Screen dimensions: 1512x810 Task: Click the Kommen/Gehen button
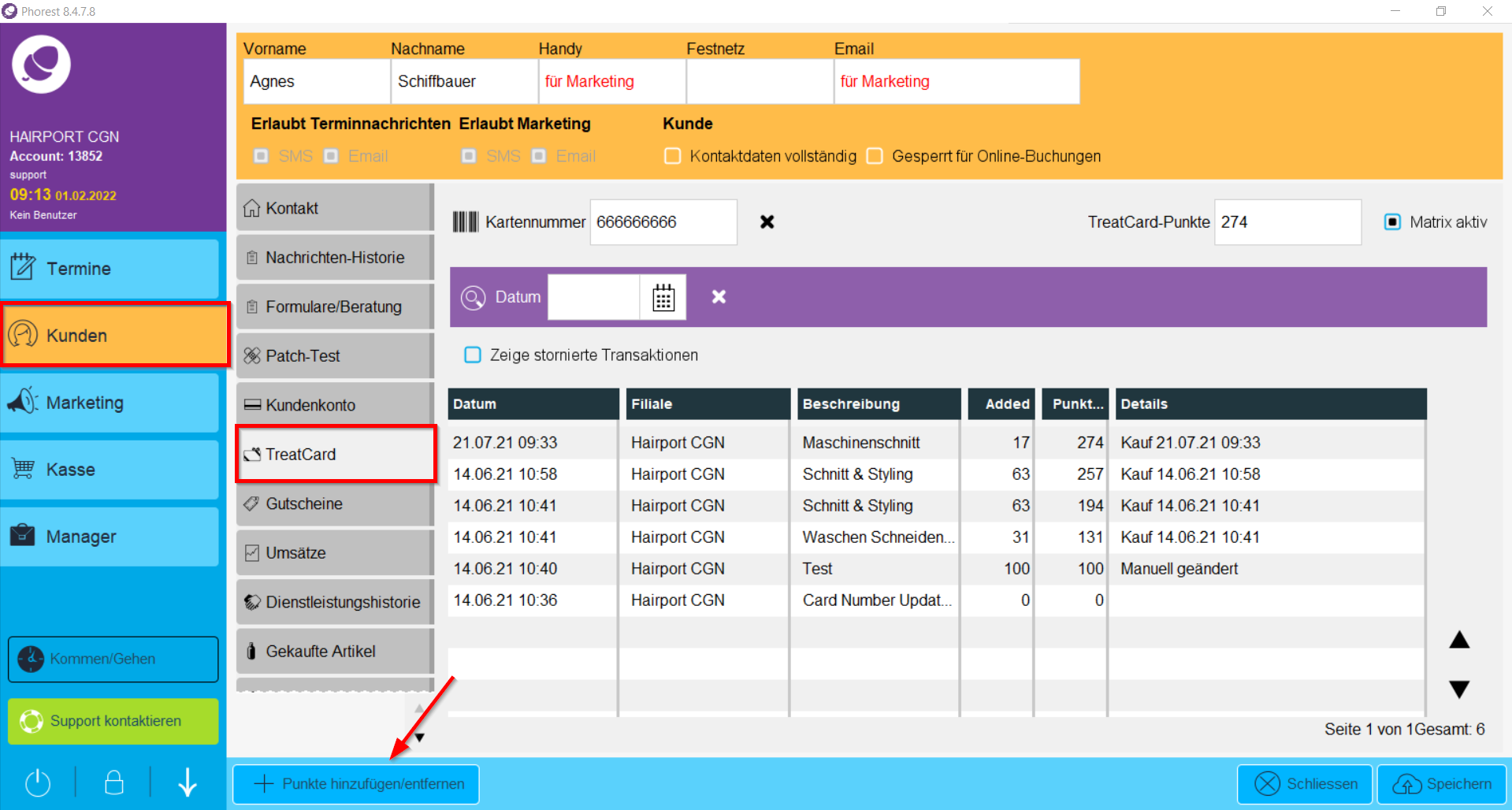pyautogui.click(x=113, y=659)
